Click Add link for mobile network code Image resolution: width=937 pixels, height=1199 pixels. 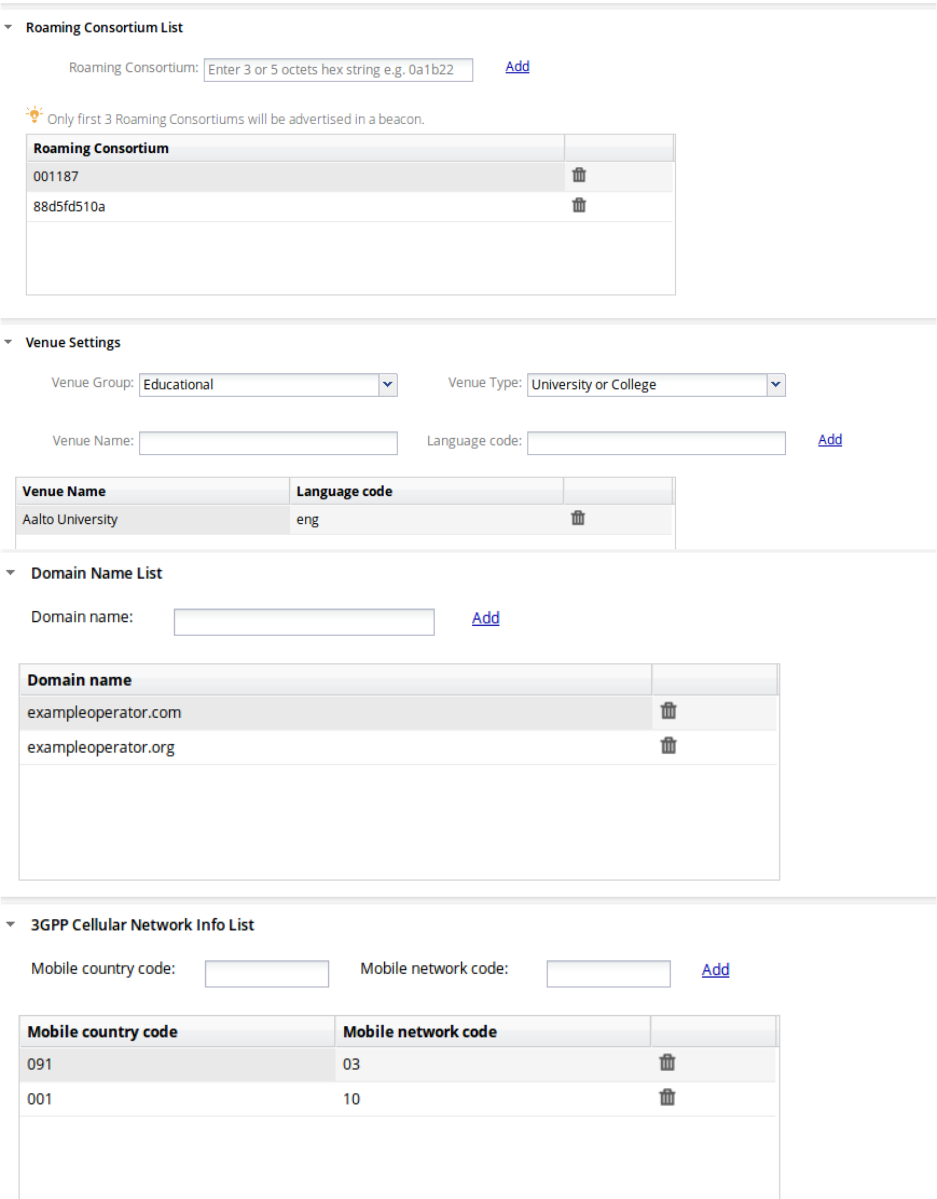pos(715,970)
